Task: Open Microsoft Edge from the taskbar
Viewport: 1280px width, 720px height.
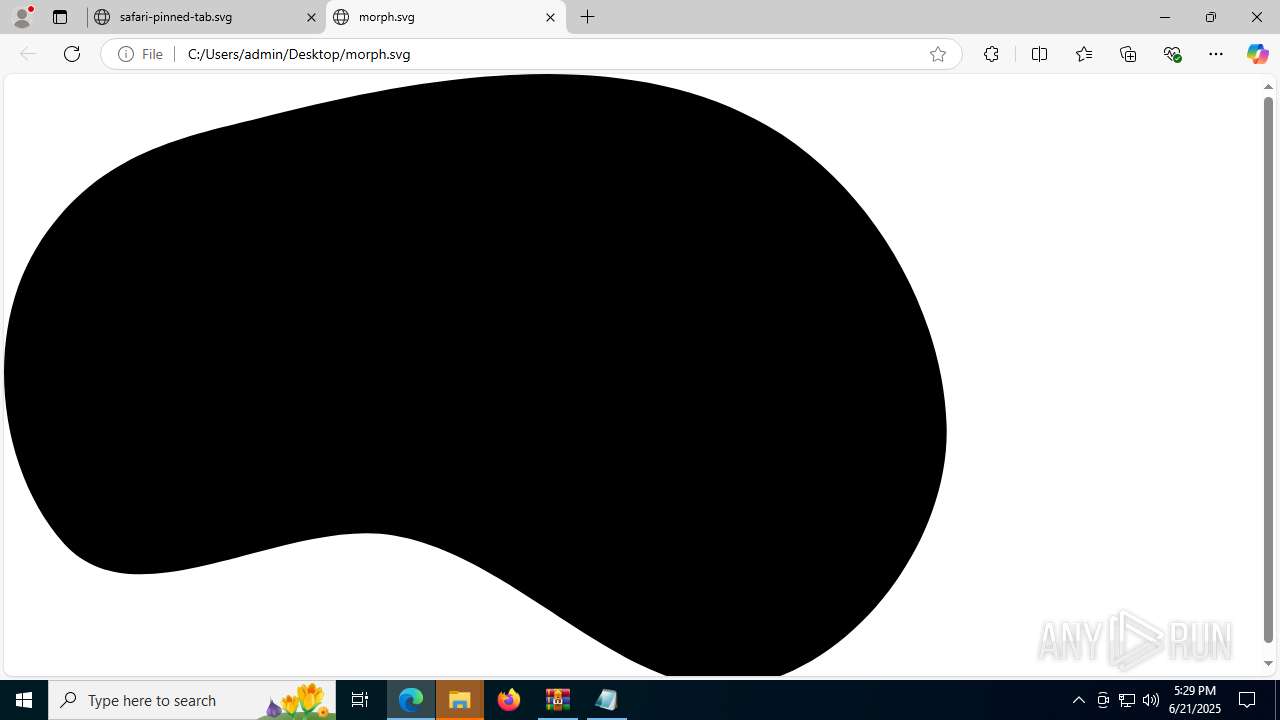Action: point(411,700)
